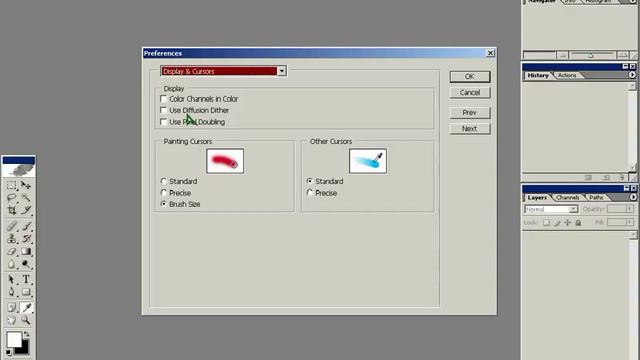The height and width of the screenshot is (360, 640).
Task: Click the Navigator zoom percentage field
Action: pos(539,55)
